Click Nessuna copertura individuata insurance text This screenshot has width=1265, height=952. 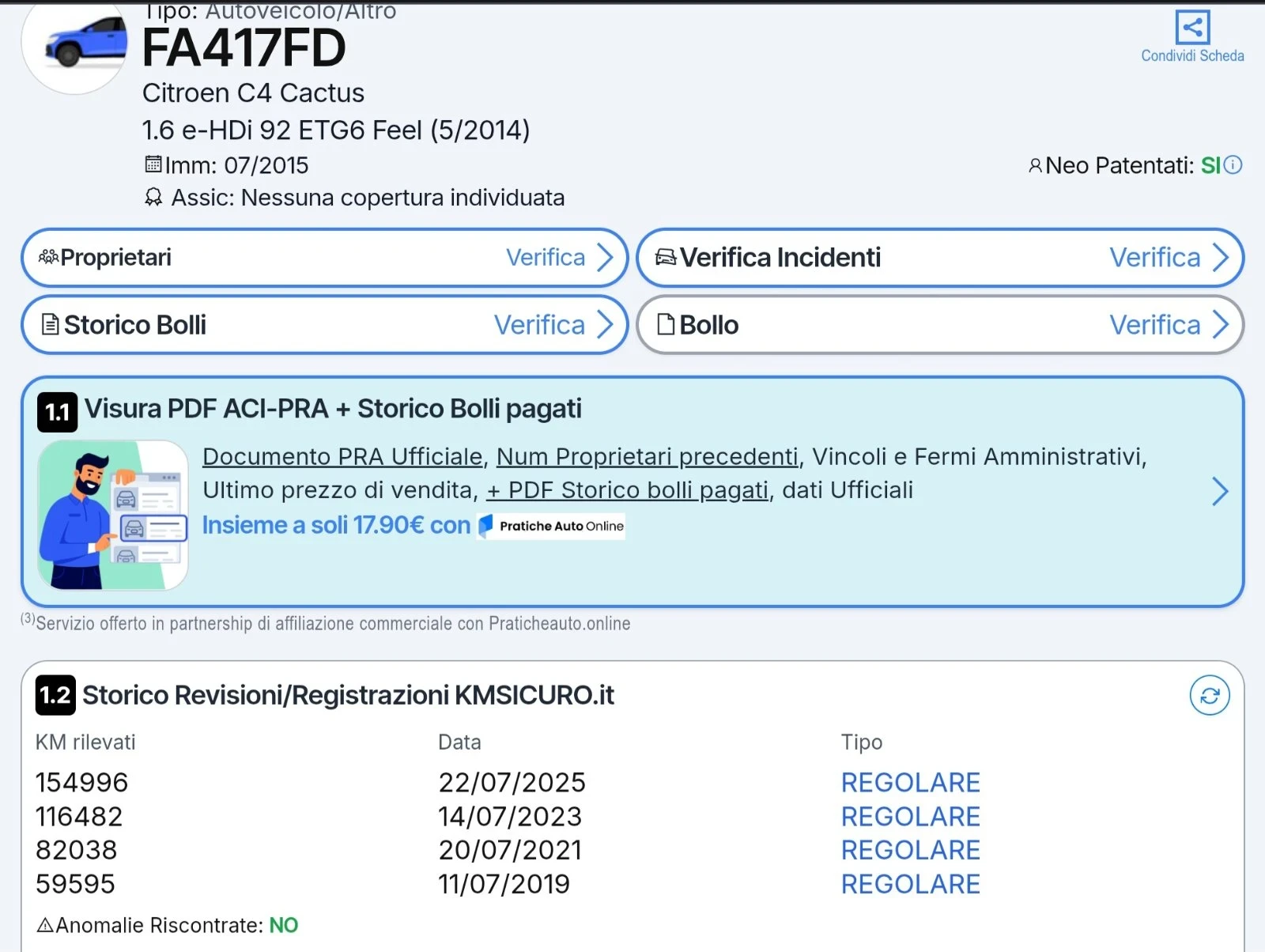click(402, 198)
